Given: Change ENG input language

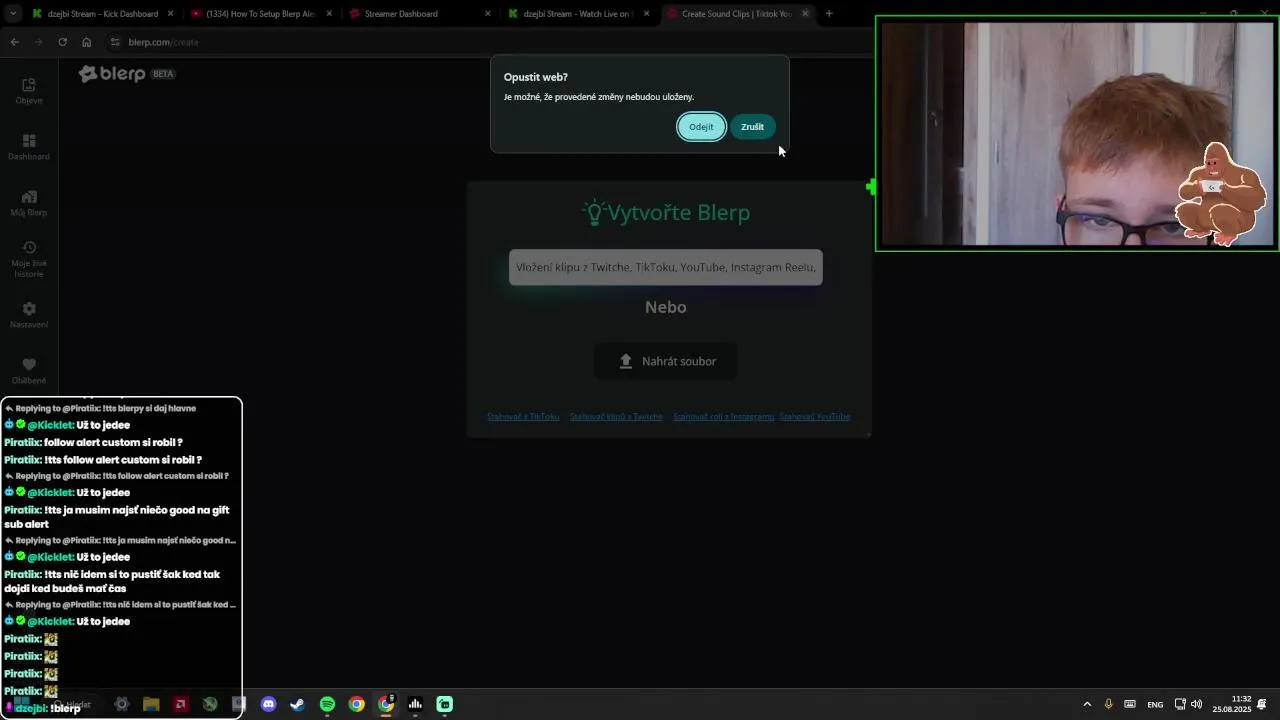Looking at the screenshot, I should (x=1155, y=705).
